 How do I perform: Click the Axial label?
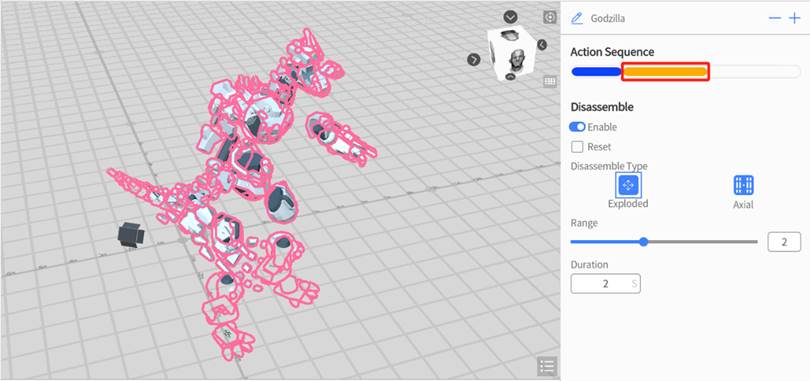pos(743,204)
